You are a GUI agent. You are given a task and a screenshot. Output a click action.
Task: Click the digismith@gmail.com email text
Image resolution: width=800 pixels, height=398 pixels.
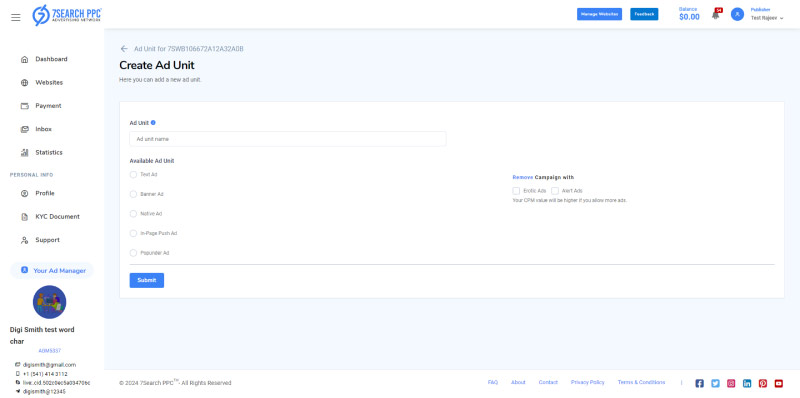click(x=49, y=365)
